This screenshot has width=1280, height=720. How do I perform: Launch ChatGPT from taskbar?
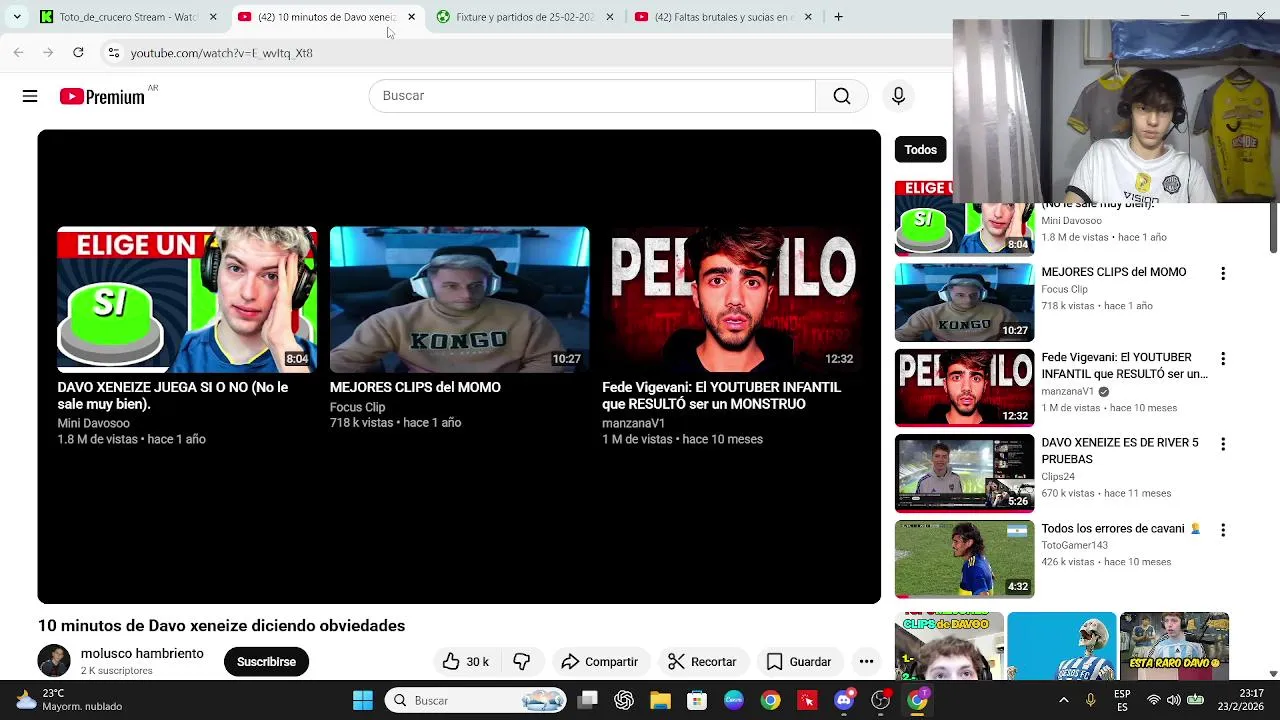click(624, 700)
